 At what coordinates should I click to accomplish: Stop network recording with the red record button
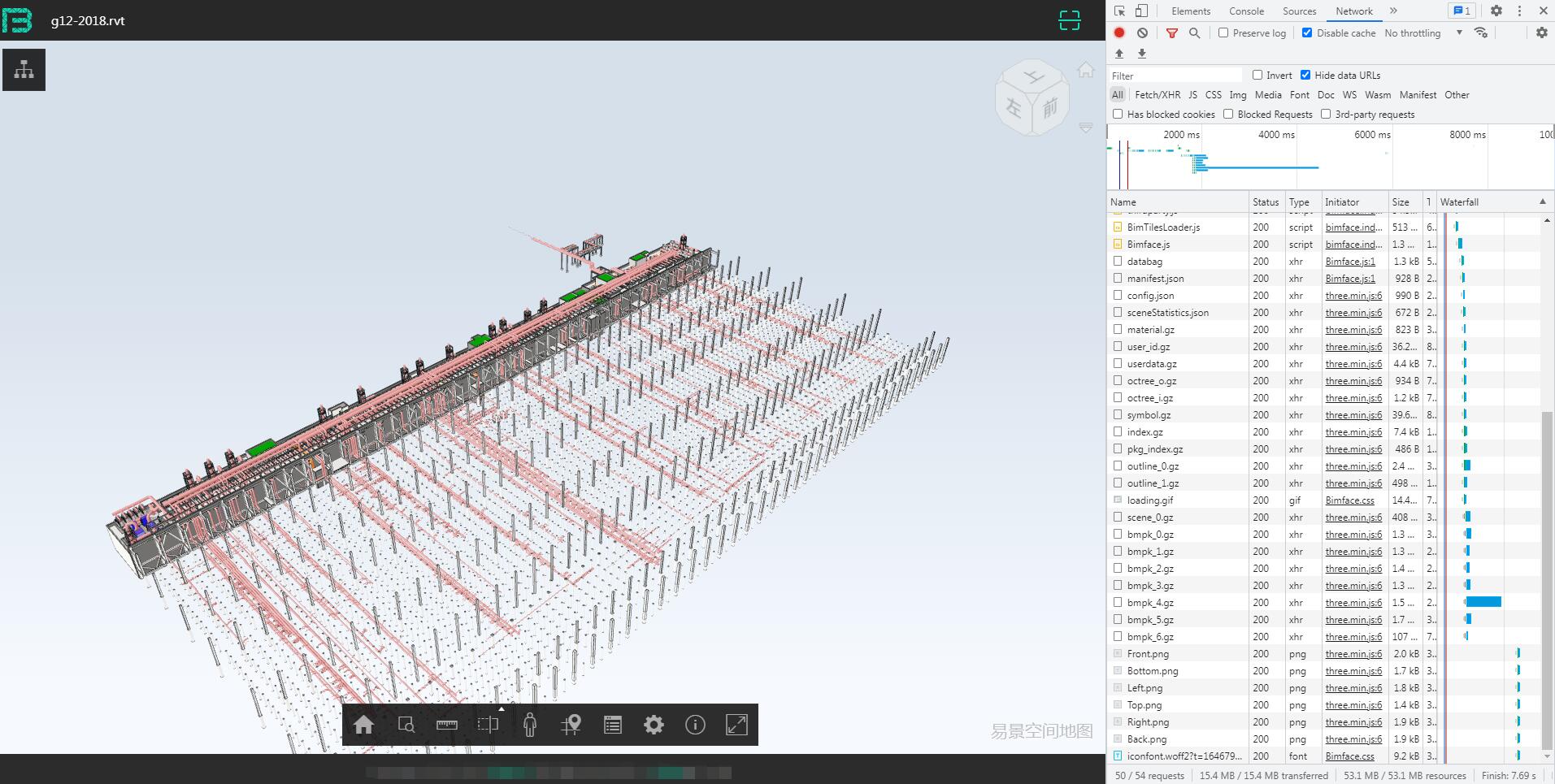[x=1119, y=32]
